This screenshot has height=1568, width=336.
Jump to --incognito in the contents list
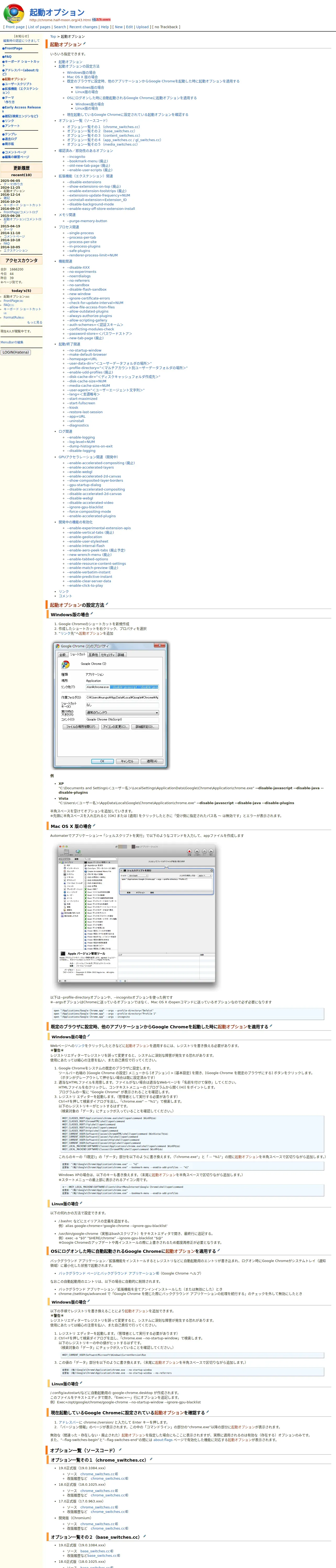point(76,157)
